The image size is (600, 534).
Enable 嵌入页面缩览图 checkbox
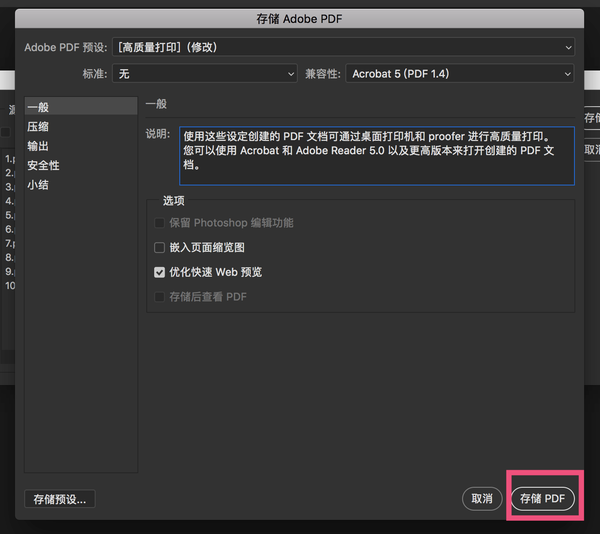(159, 247)
